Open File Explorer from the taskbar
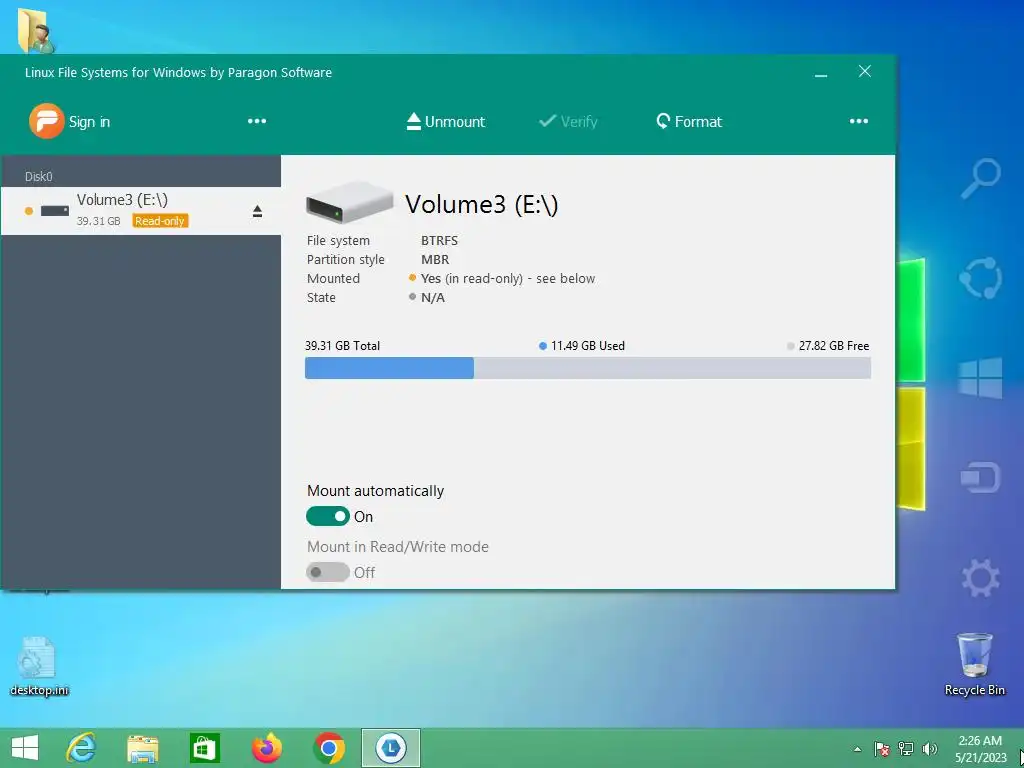The image size is (1024, 768). 142,748
